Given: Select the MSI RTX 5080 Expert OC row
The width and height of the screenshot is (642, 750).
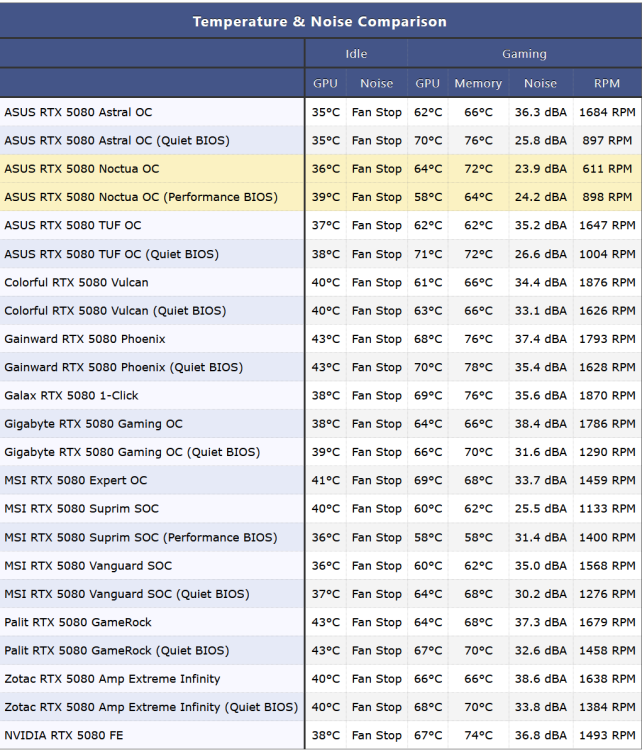Looking at the screenshot, I should coord(321,480).
